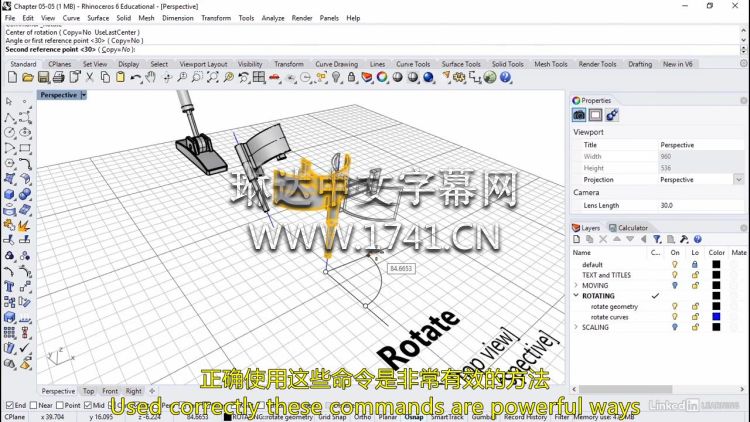Viewport: 750px width, 422px height.
Task: Toggle the Point osnap checkbox
Action: click(x=60, y=405)
